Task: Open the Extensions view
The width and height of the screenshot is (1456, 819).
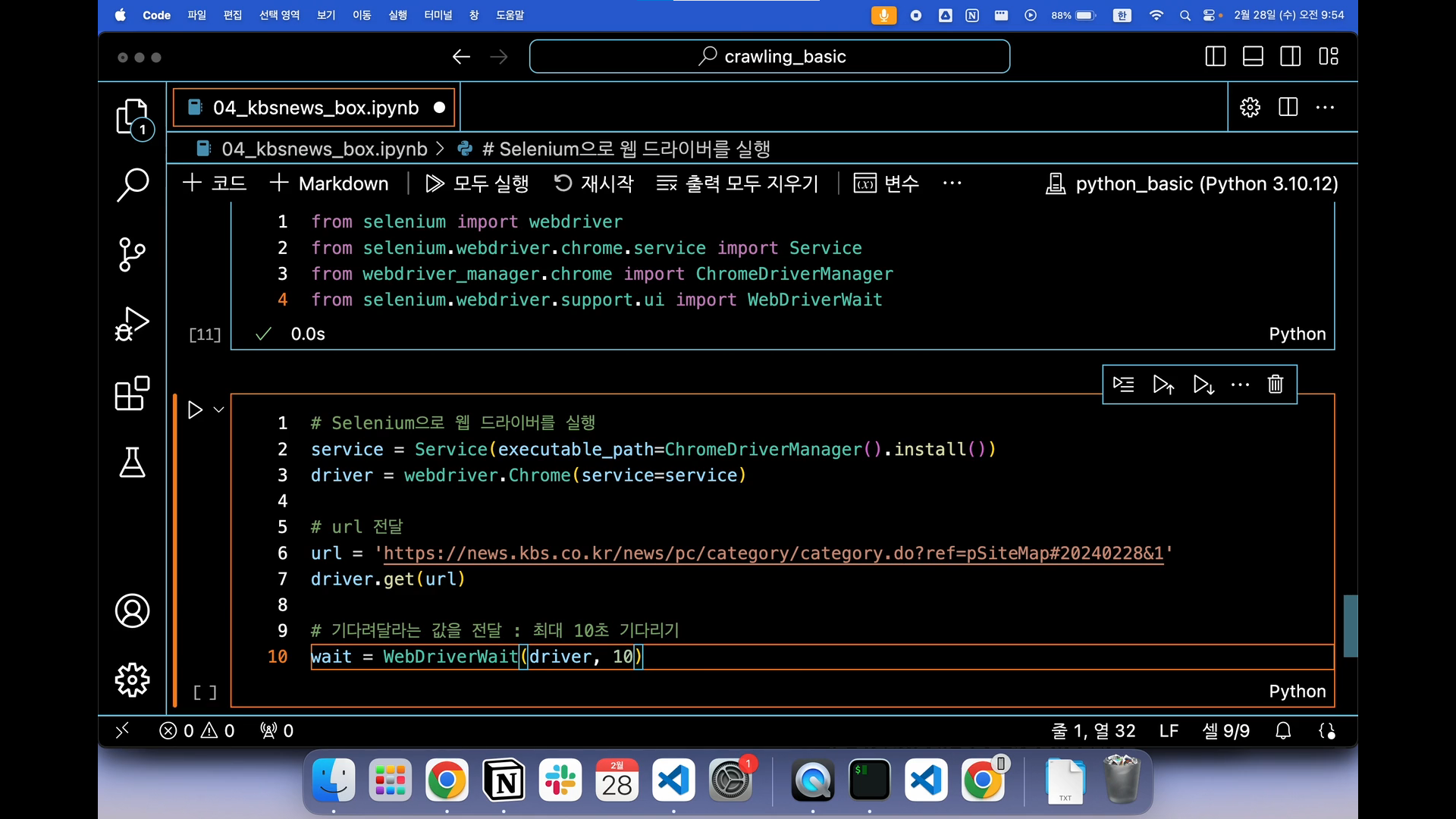Action: [132, 393]
